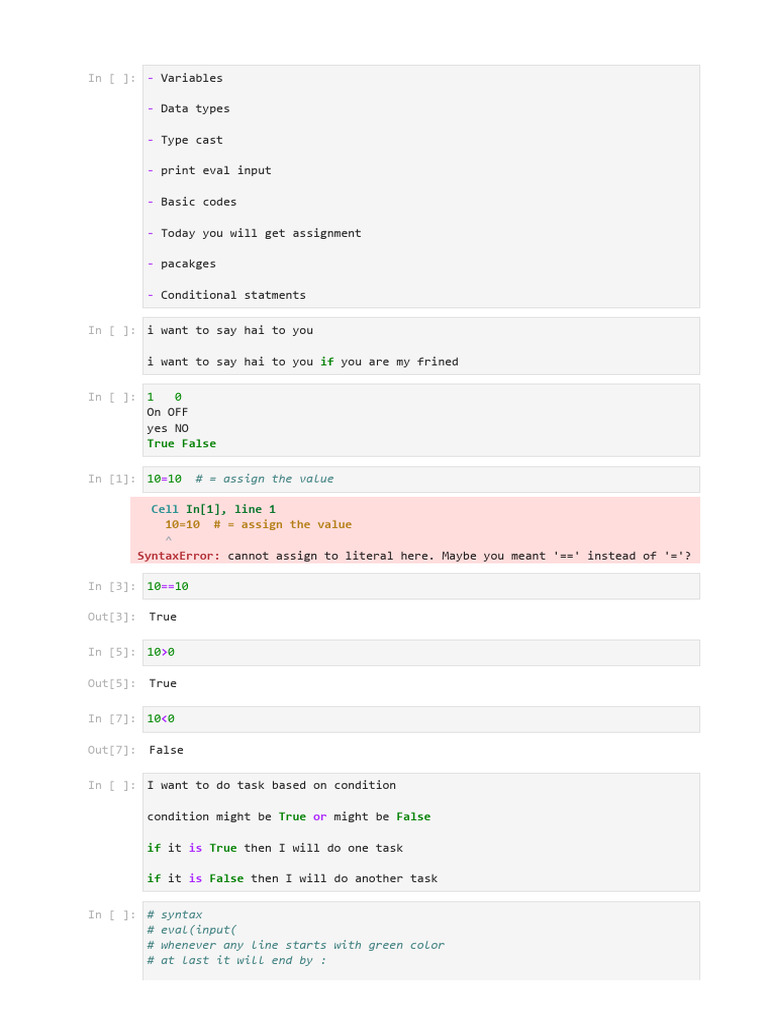Click the Out[7] prompt label
Screen dimensions: 768x1024
(x=111, y=750)
